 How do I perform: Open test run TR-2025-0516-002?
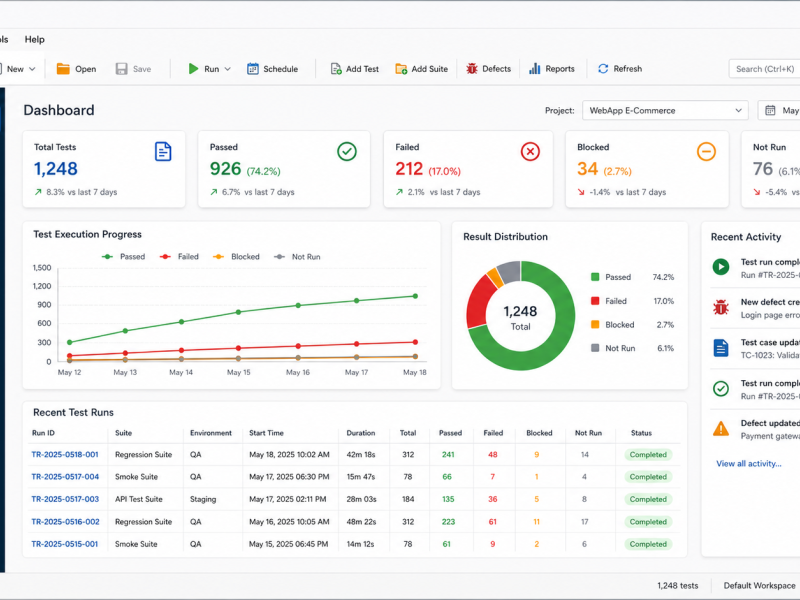(x=65, y=522)
